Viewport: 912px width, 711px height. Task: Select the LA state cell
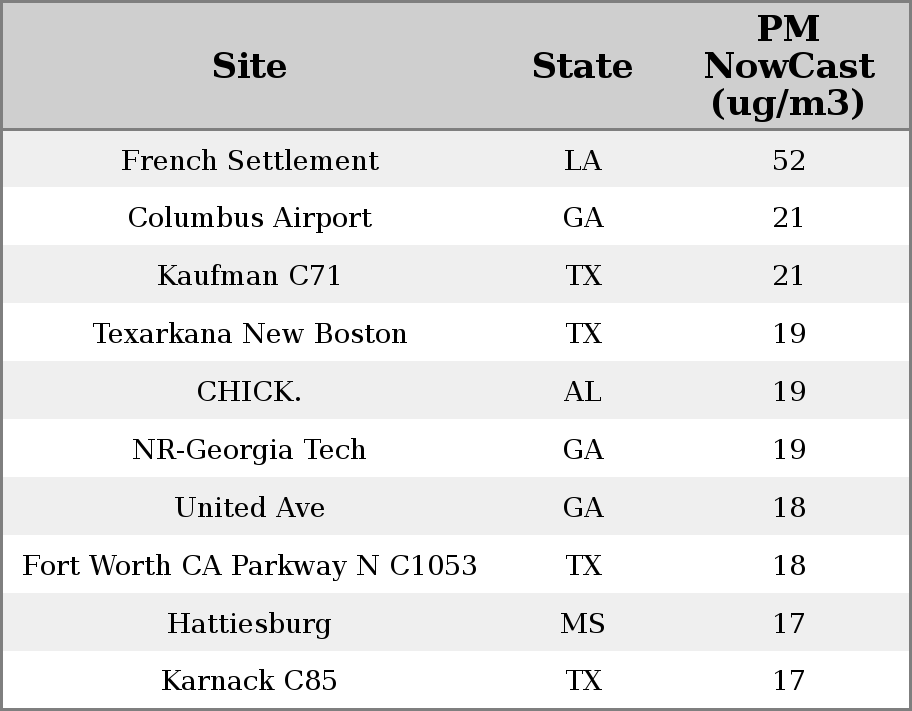[583, 160]
